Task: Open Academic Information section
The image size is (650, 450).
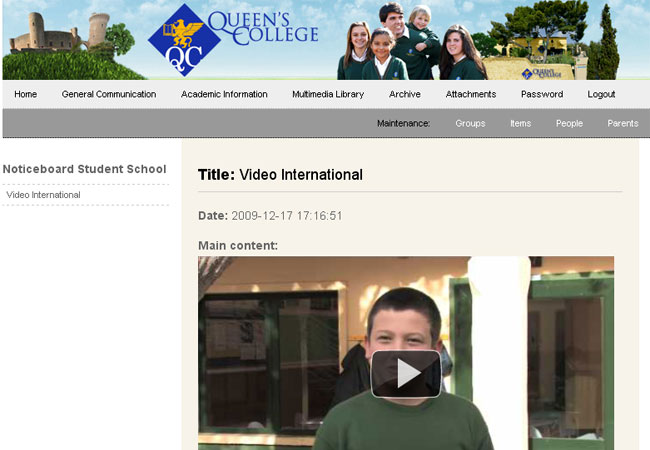Action: coord(224,94)
